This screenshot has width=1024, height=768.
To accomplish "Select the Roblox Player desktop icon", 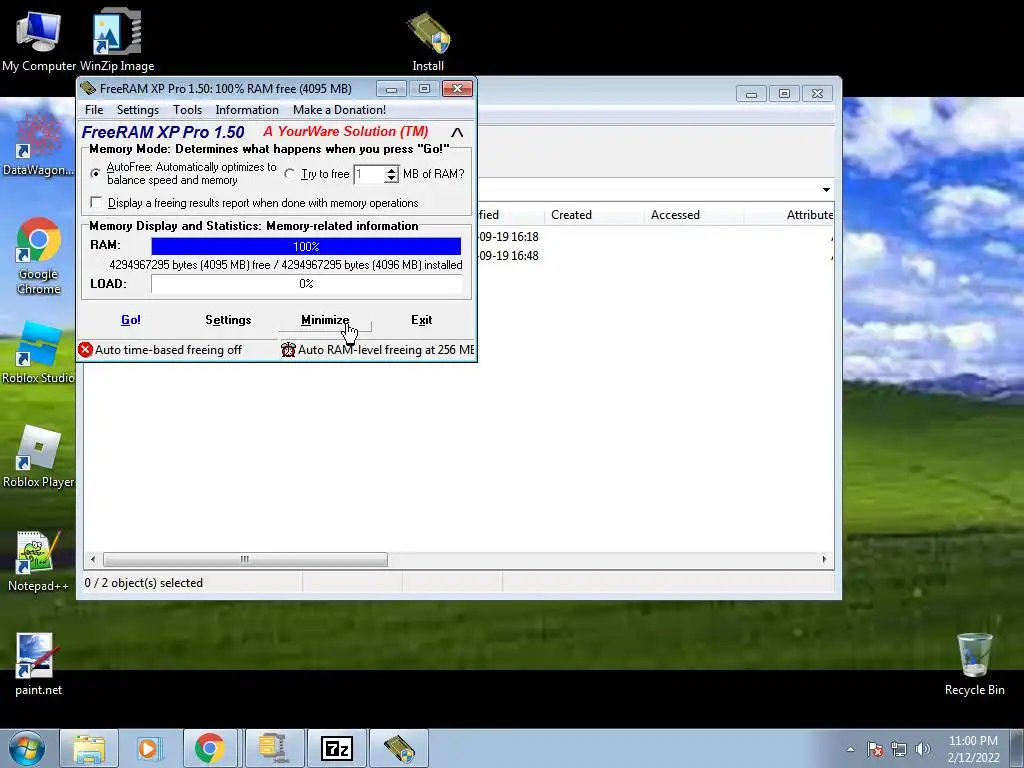I will coord(38,456).
